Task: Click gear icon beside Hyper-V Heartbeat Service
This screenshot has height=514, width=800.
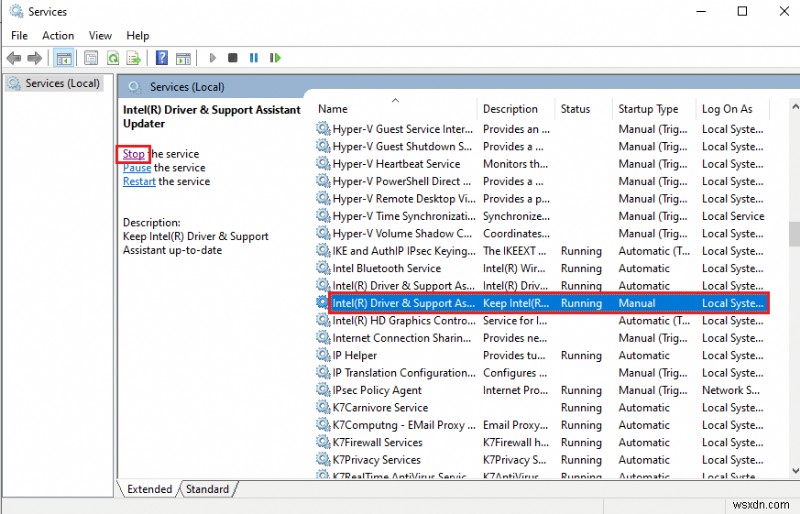Action: point(323,163)
